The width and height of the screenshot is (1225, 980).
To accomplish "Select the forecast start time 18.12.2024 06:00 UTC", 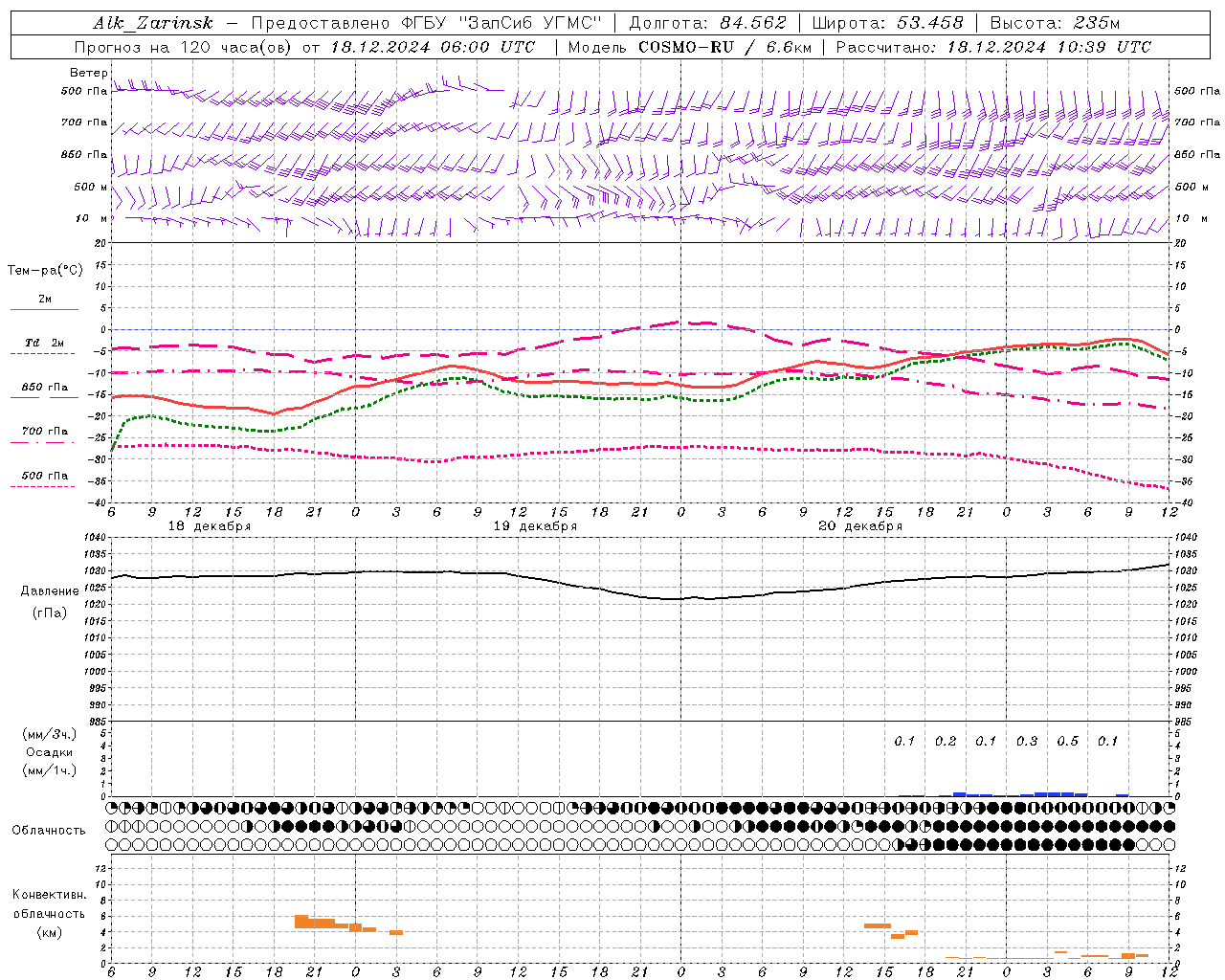I will pyautogui.click(x=433, y=47).
